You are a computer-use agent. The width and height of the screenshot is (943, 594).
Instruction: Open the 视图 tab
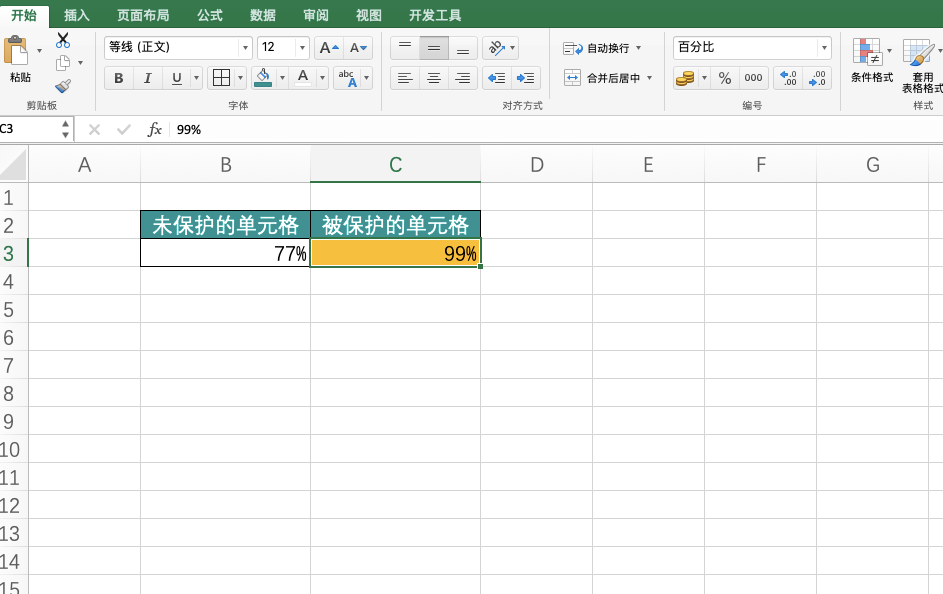(x=369, y=15)
